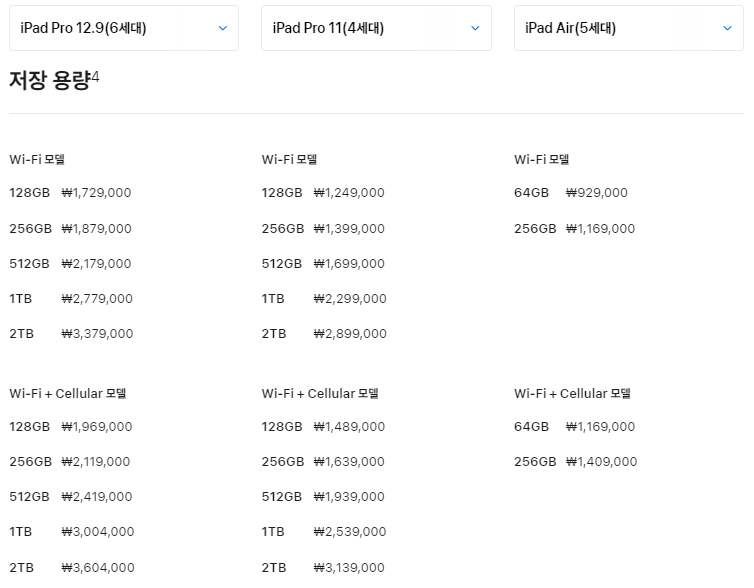Image resolution: width=754 pixels, height=588 pixels.
Task: Select the ₩1,729,000 price text
Action: point(96,193)
